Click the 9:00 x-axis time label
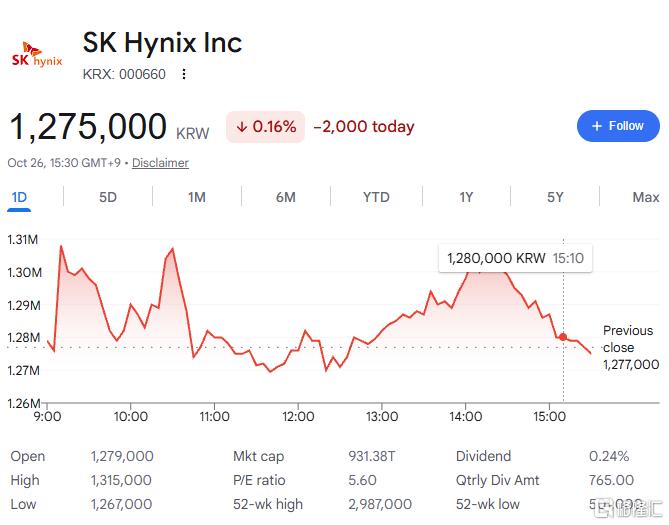Screen dimensions: 669x525 tap(47, 416)
